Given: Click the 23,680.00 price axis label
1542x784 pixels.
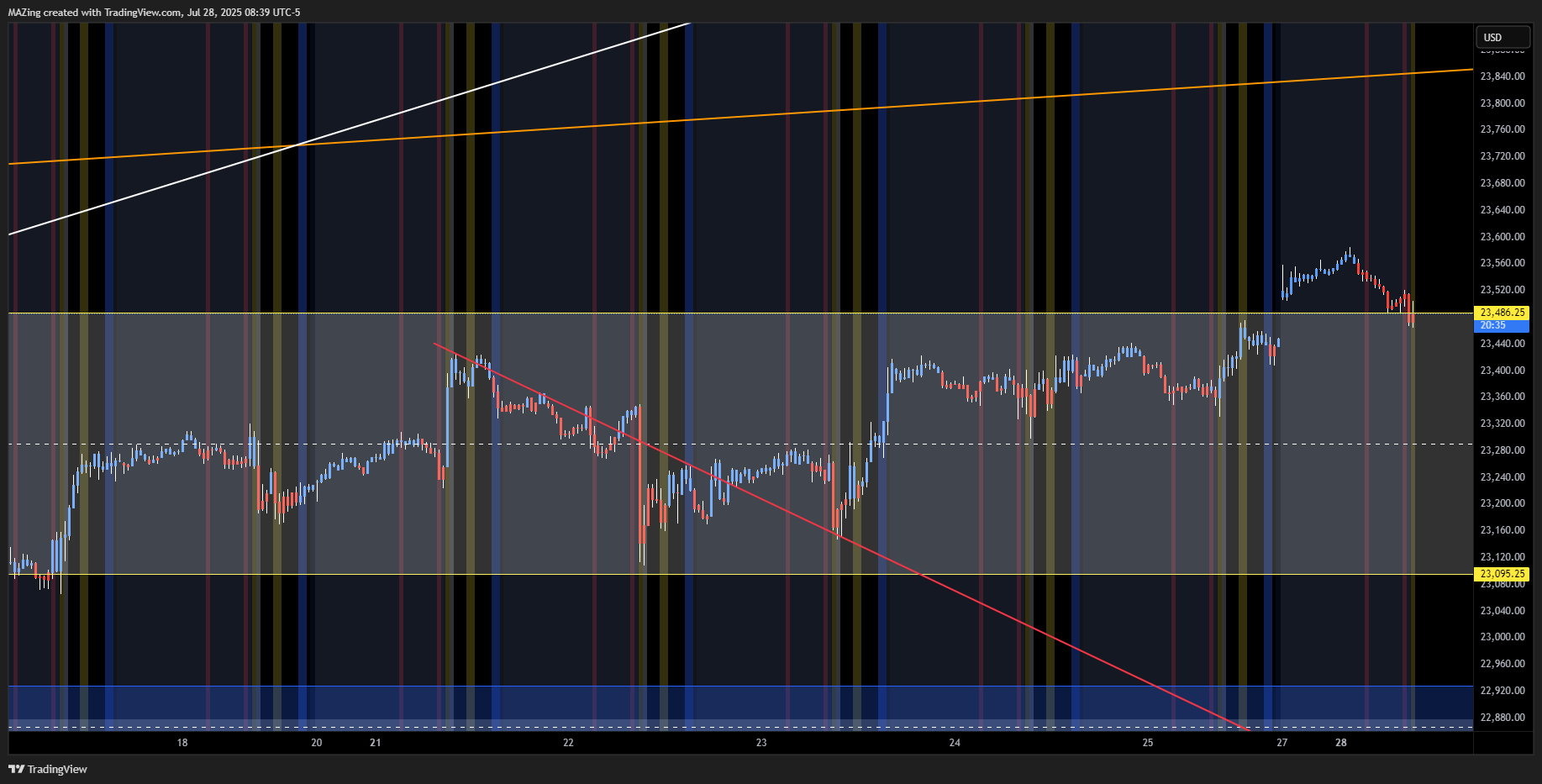Looking at the screenshot, I should click(x=1503, y=183).
